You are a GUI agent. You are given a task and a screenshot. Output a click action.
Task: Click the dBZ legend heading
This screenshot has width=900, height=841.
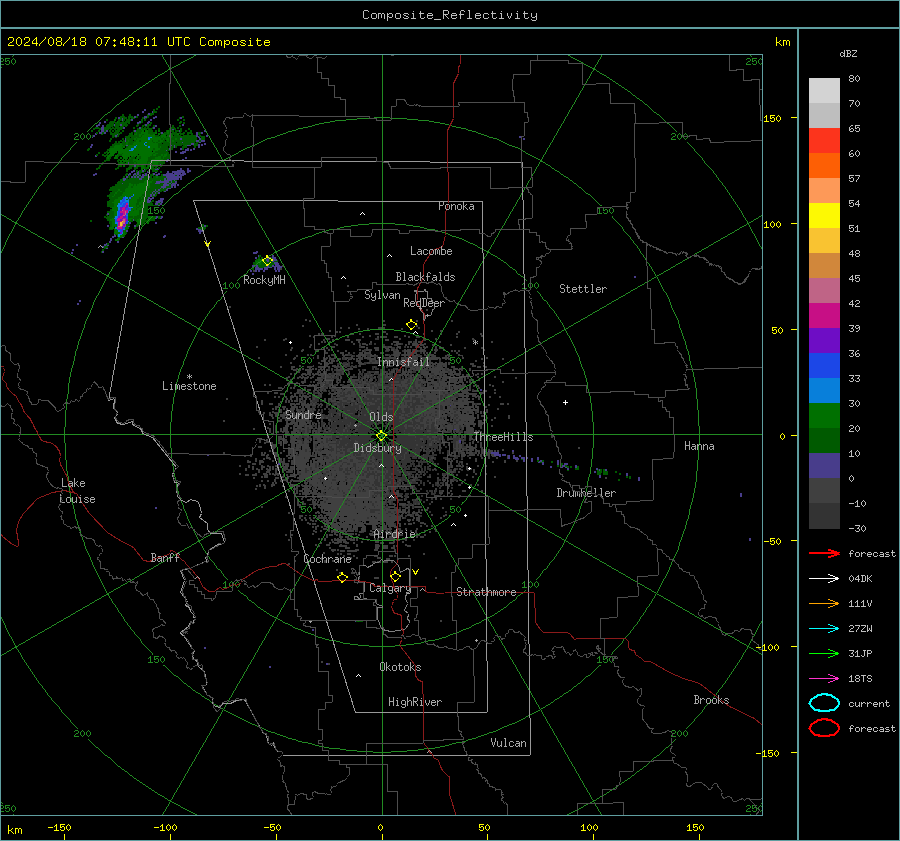848,53
